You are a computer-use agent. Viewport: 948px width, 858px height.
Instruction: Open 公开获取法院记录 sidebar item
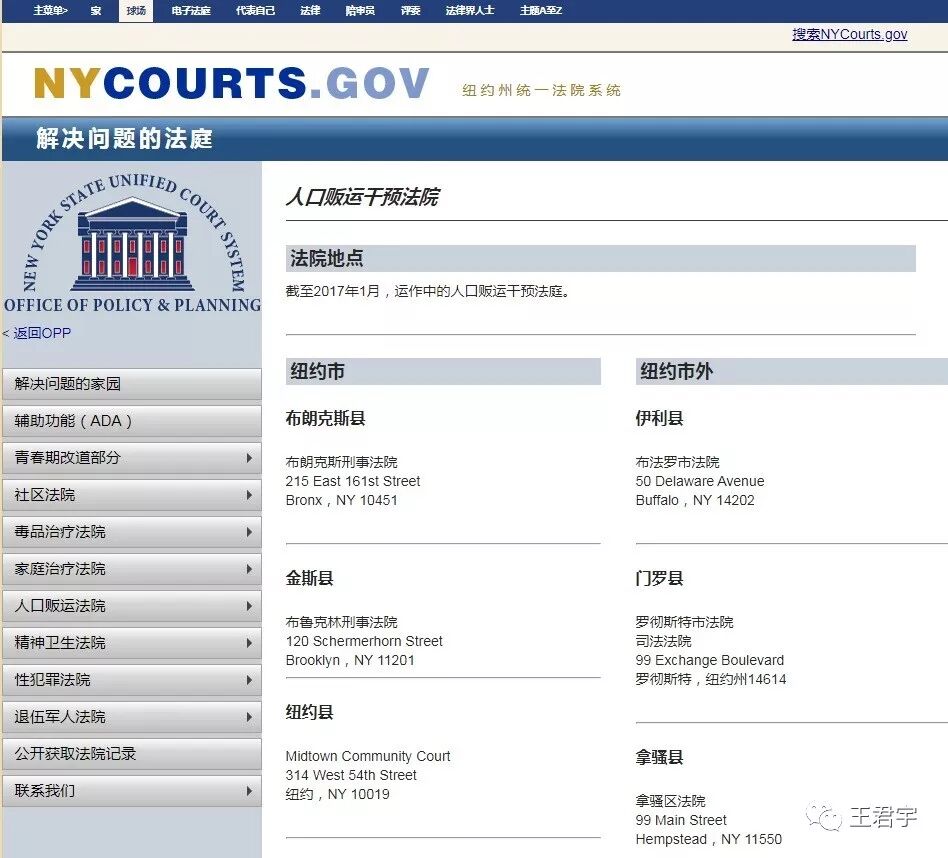coord(132,754)
